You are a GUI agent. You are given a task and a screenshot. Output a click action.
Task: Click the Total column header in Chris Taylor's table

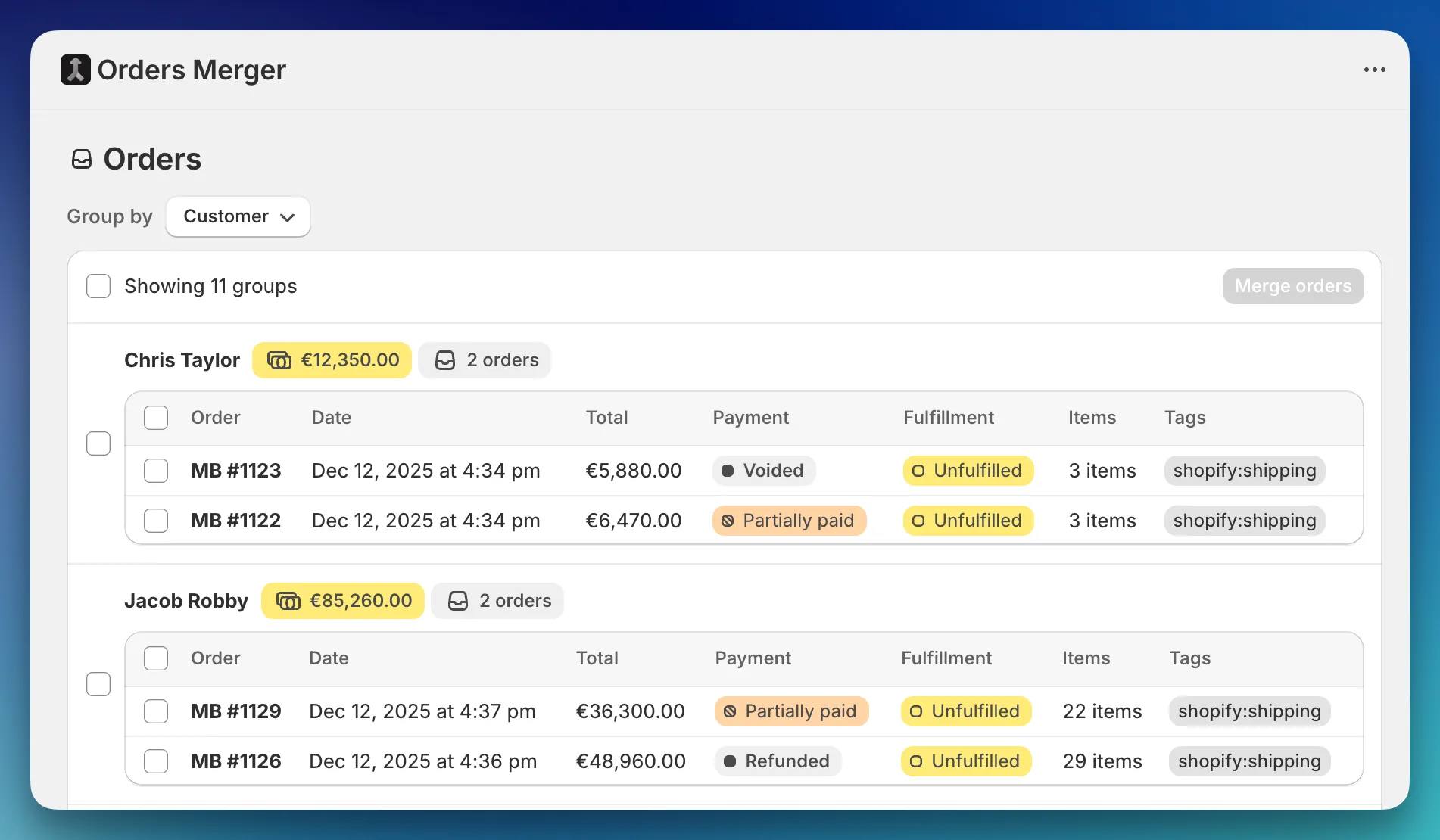click(x=606, y=418)
